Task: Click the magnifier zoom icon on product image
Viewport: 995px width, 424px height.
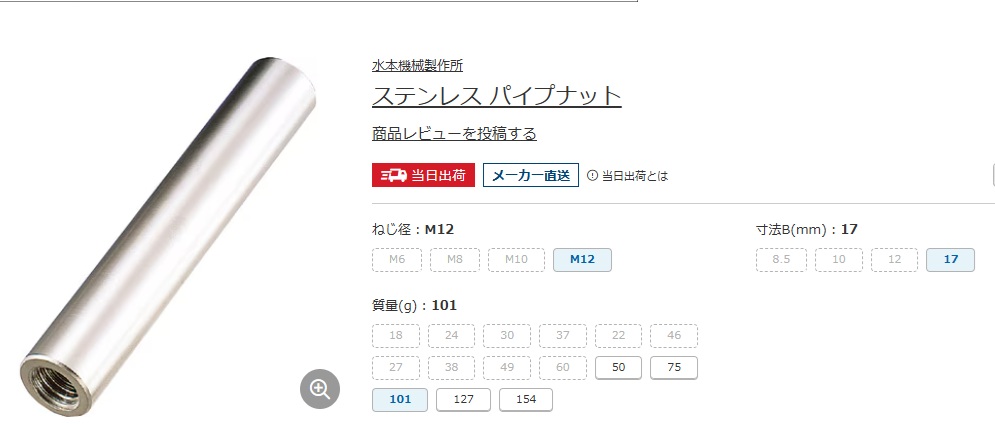Action: pos(320,388)
